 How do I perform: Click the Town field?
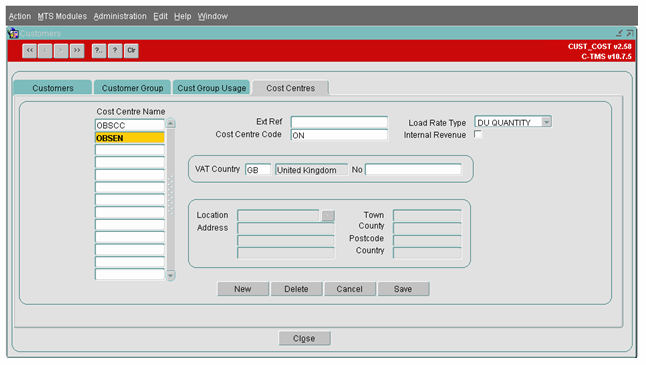click(x=427, y=215)
